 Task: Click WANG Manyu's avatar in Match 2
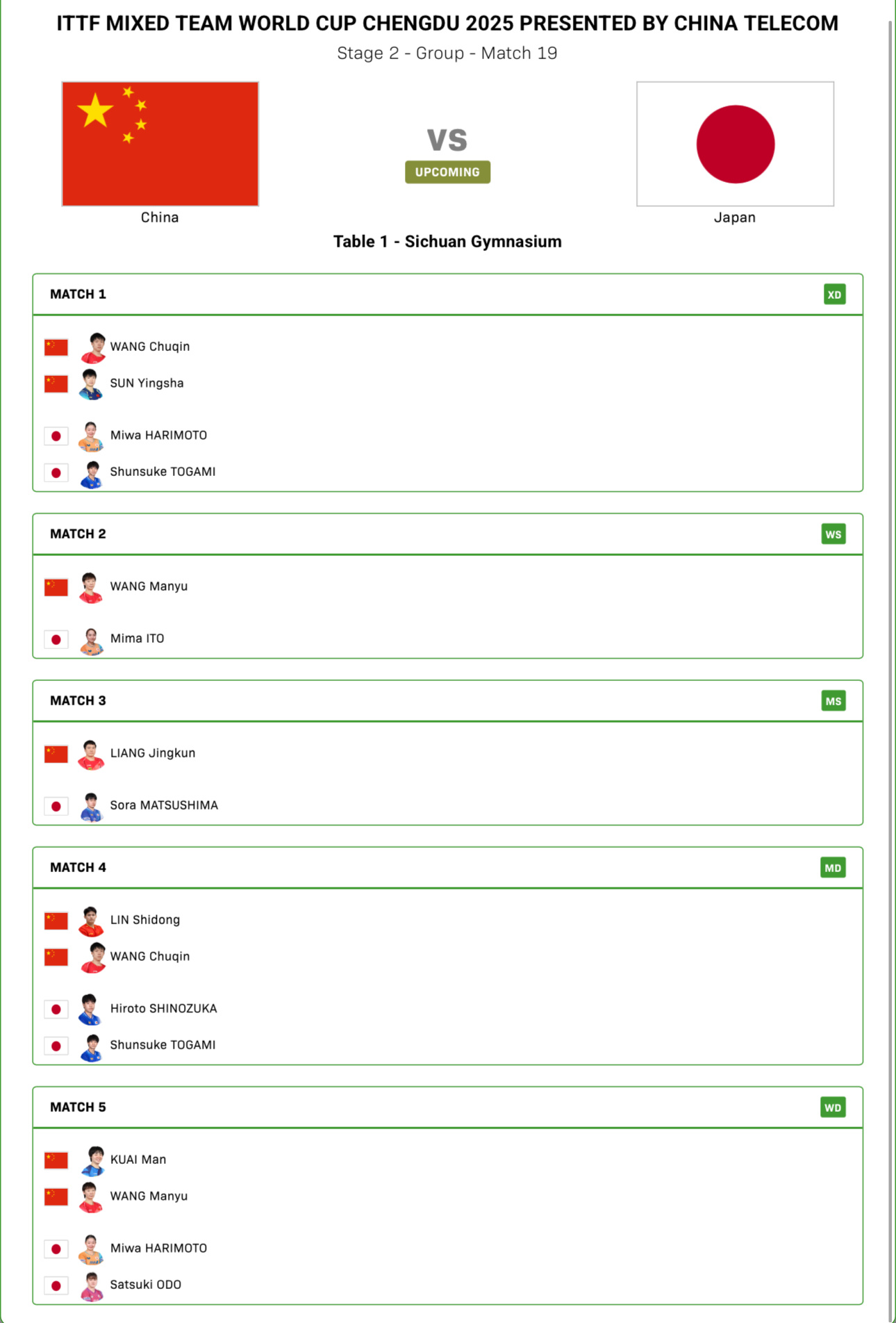(91, 588)
